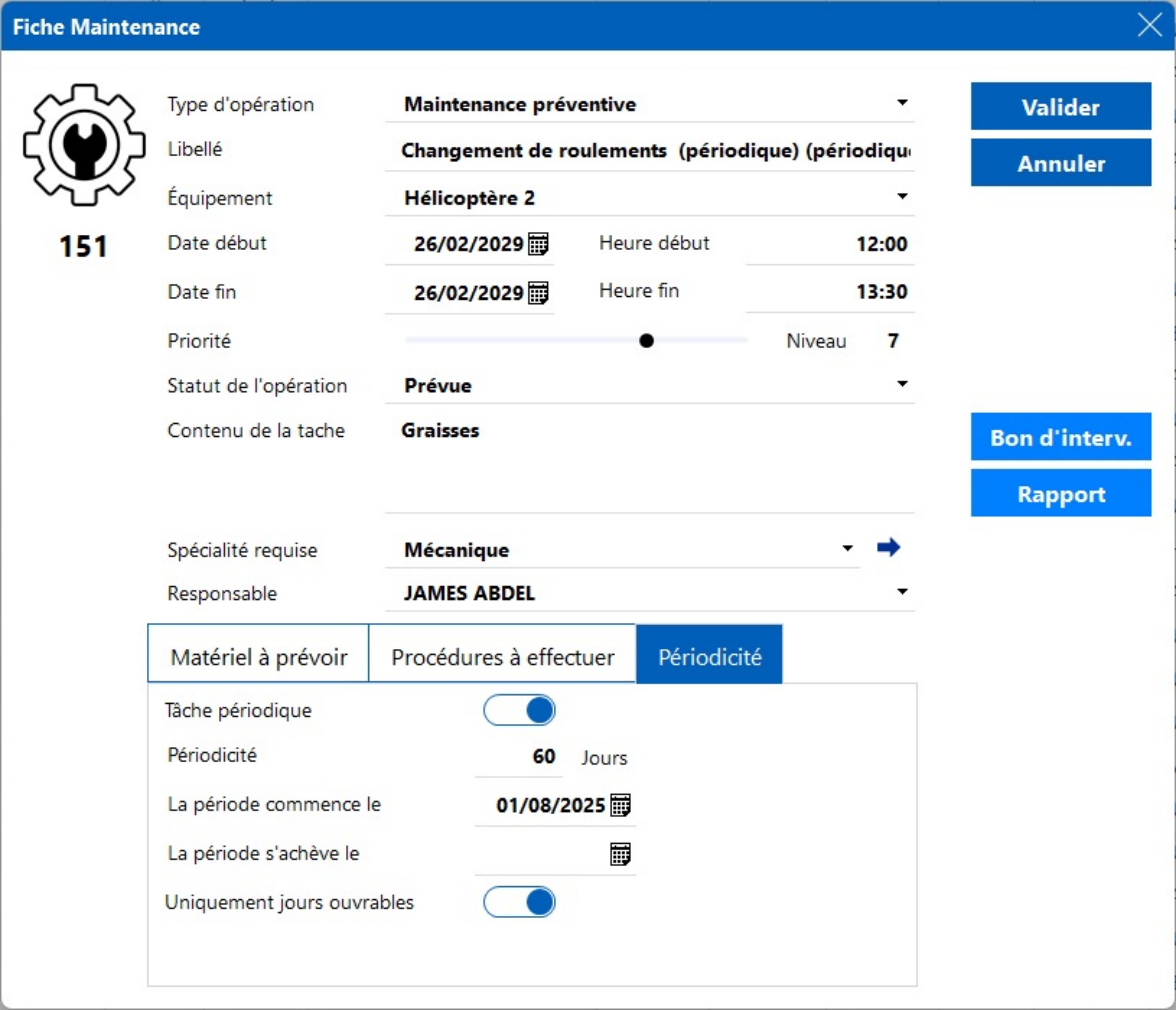Viewport: 1176px width, 1010px height.
Task: Click the Rapport button
Action: (1060, 493)
